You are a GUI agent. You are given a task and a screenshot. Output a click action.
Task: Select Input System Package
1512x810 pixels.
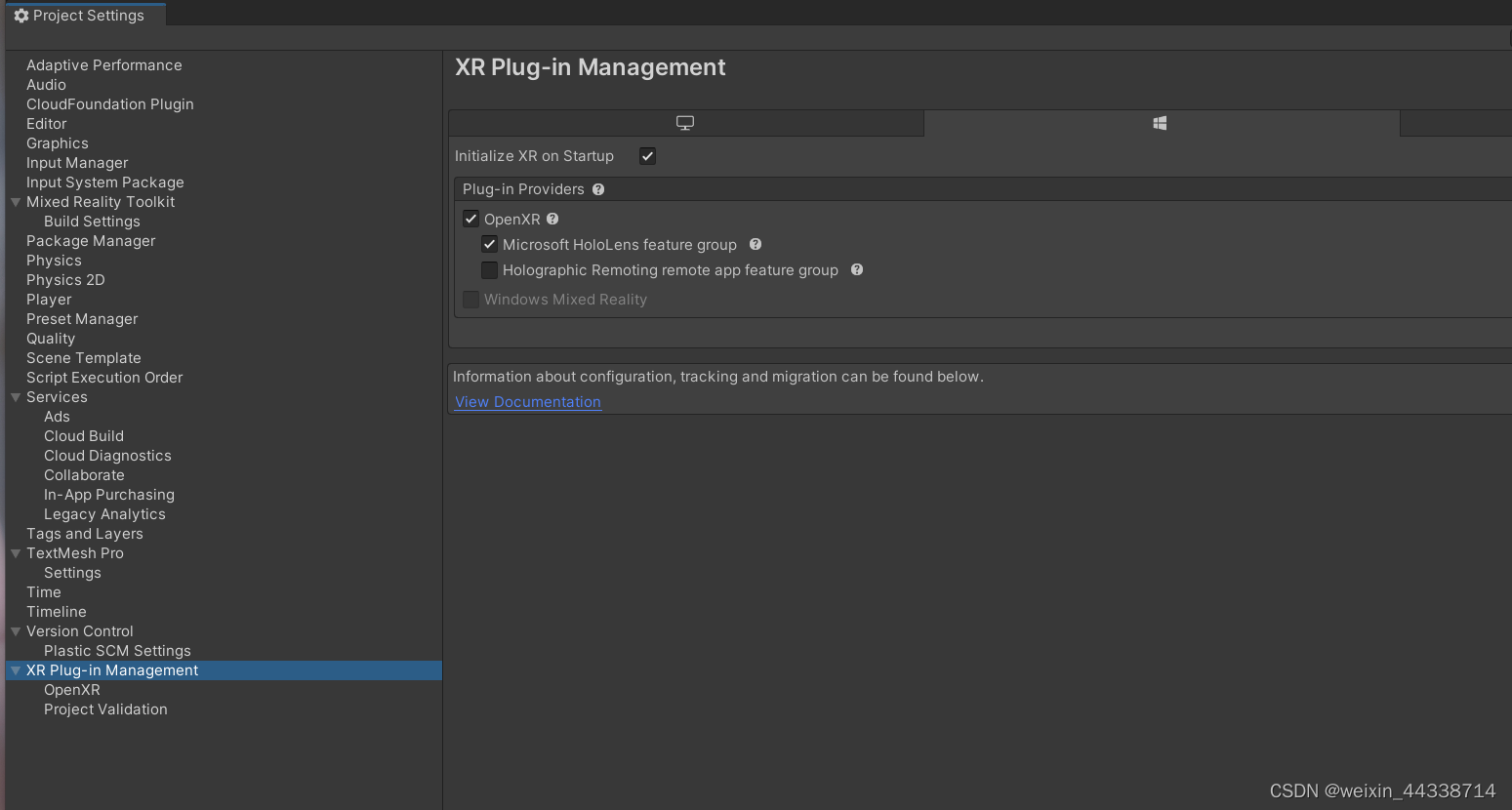[105, 182]
